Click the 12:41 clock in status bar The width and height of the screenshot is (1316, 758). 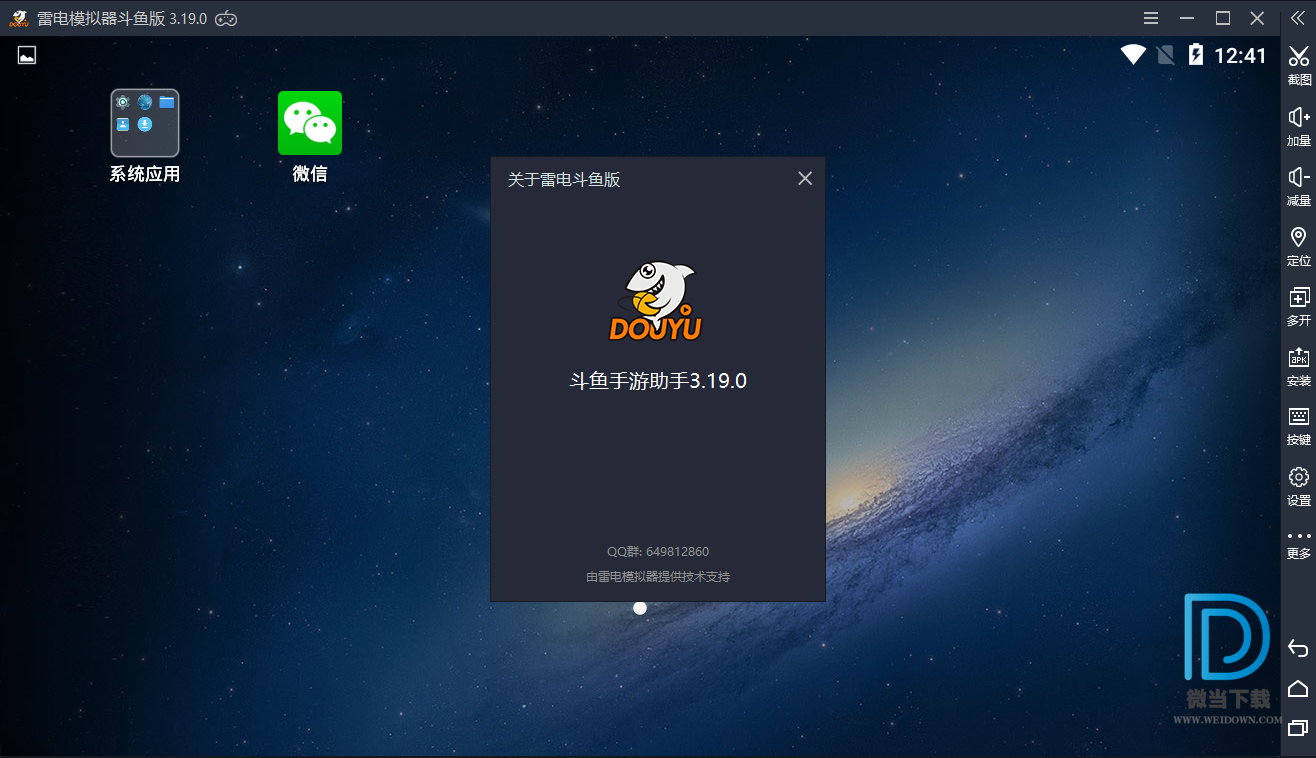[1240, 56]
